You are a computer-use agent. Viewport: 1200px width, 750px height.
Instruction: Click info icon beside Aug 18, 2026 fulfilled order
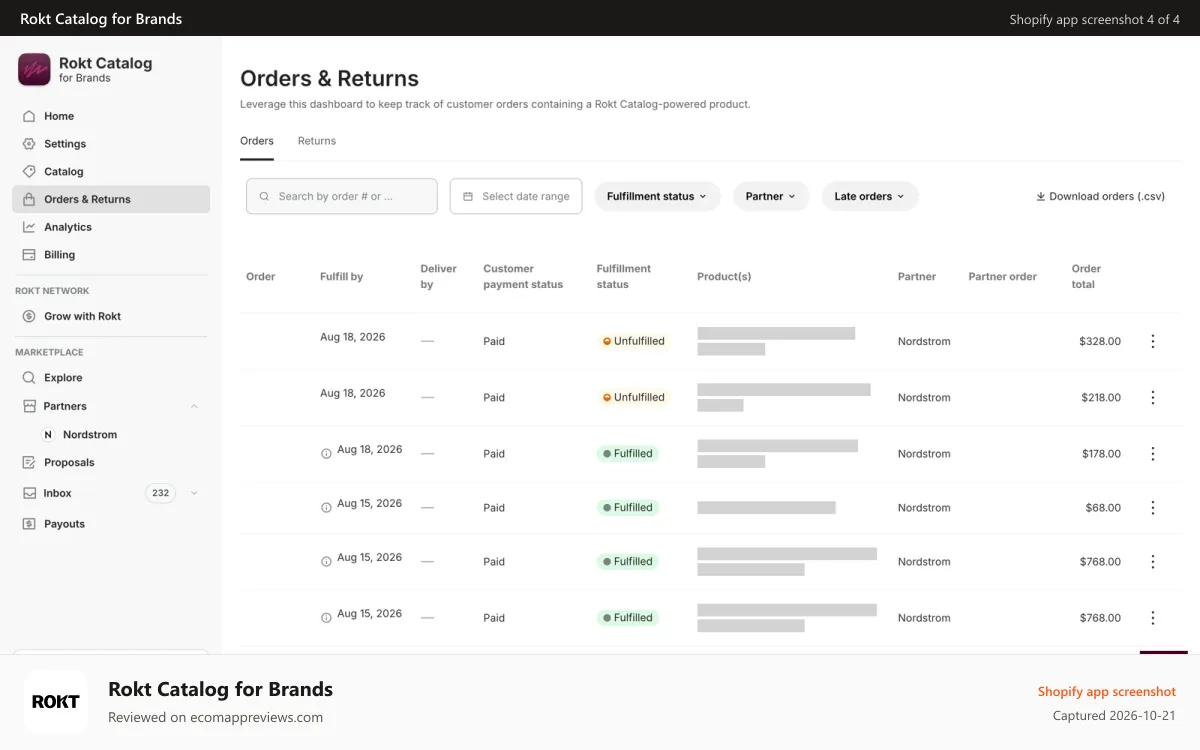point(326,454)
